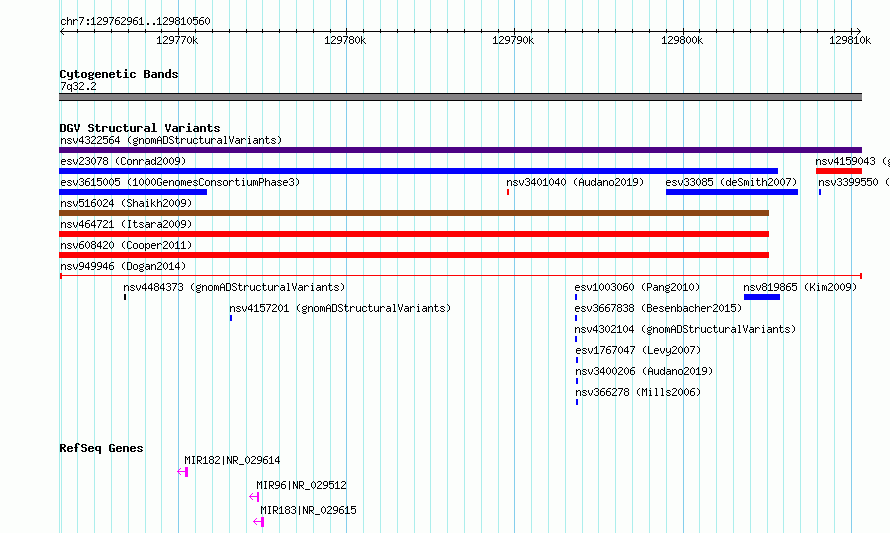Select the esv3615005 blue variant bar
Viewport: 890px width, 533px height.
coord(133,192)
